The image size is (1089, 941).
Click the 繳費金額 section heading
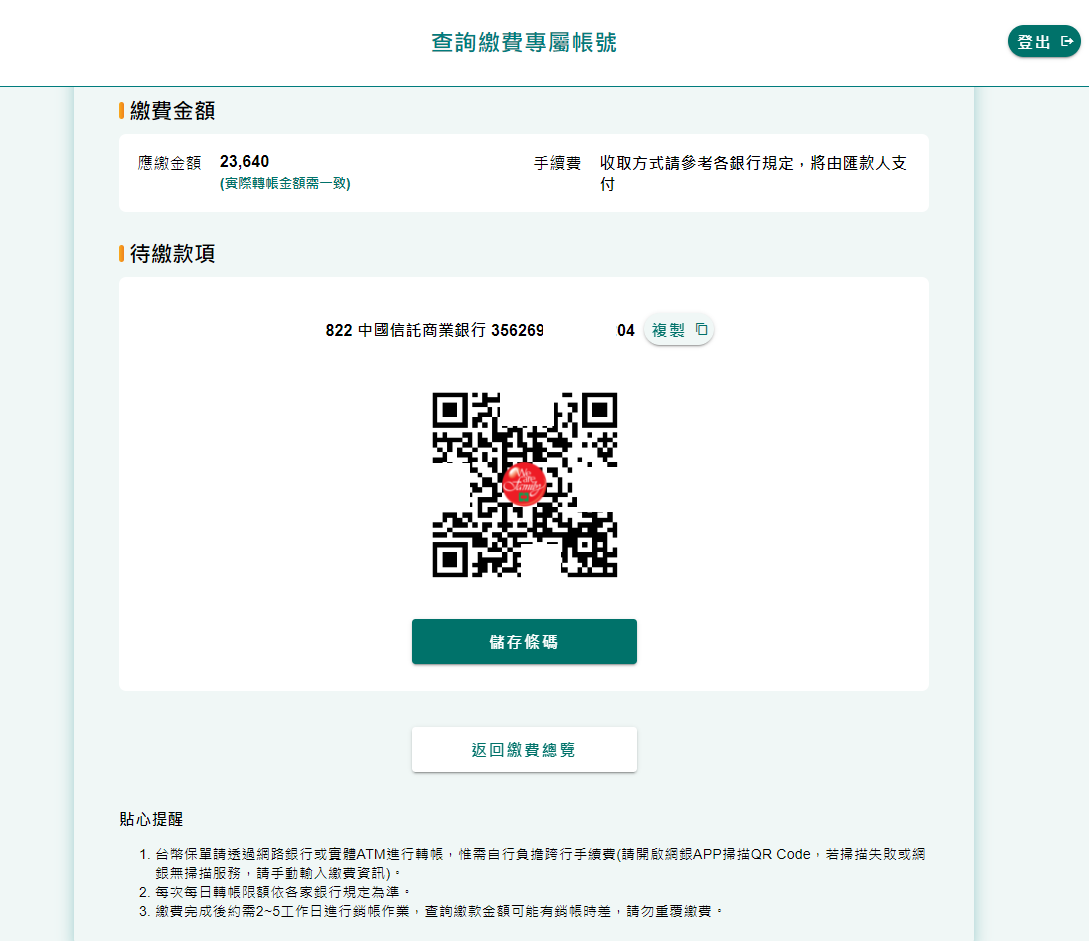172,110
